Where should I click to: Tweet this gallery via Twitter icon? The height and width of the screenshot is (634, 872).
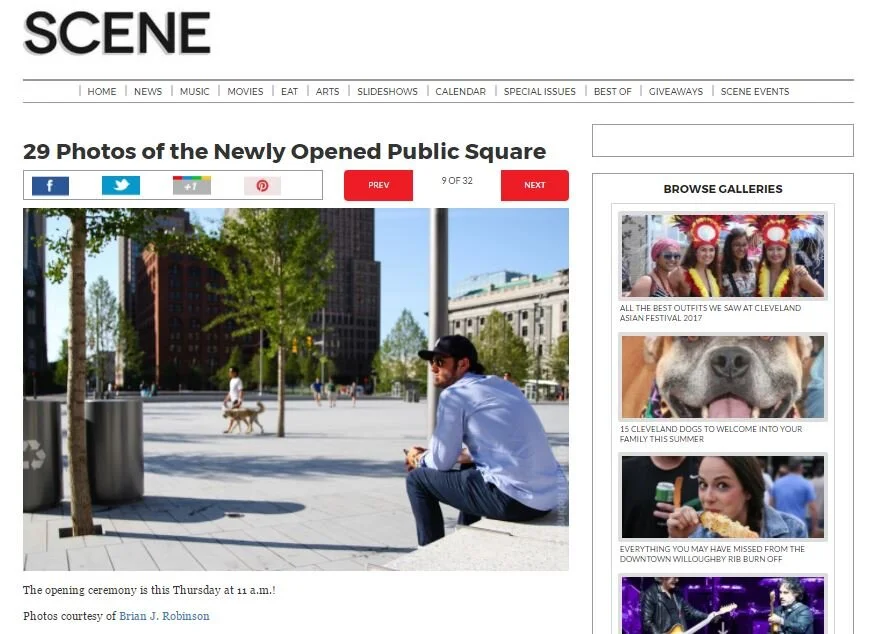tap(121, 186)
